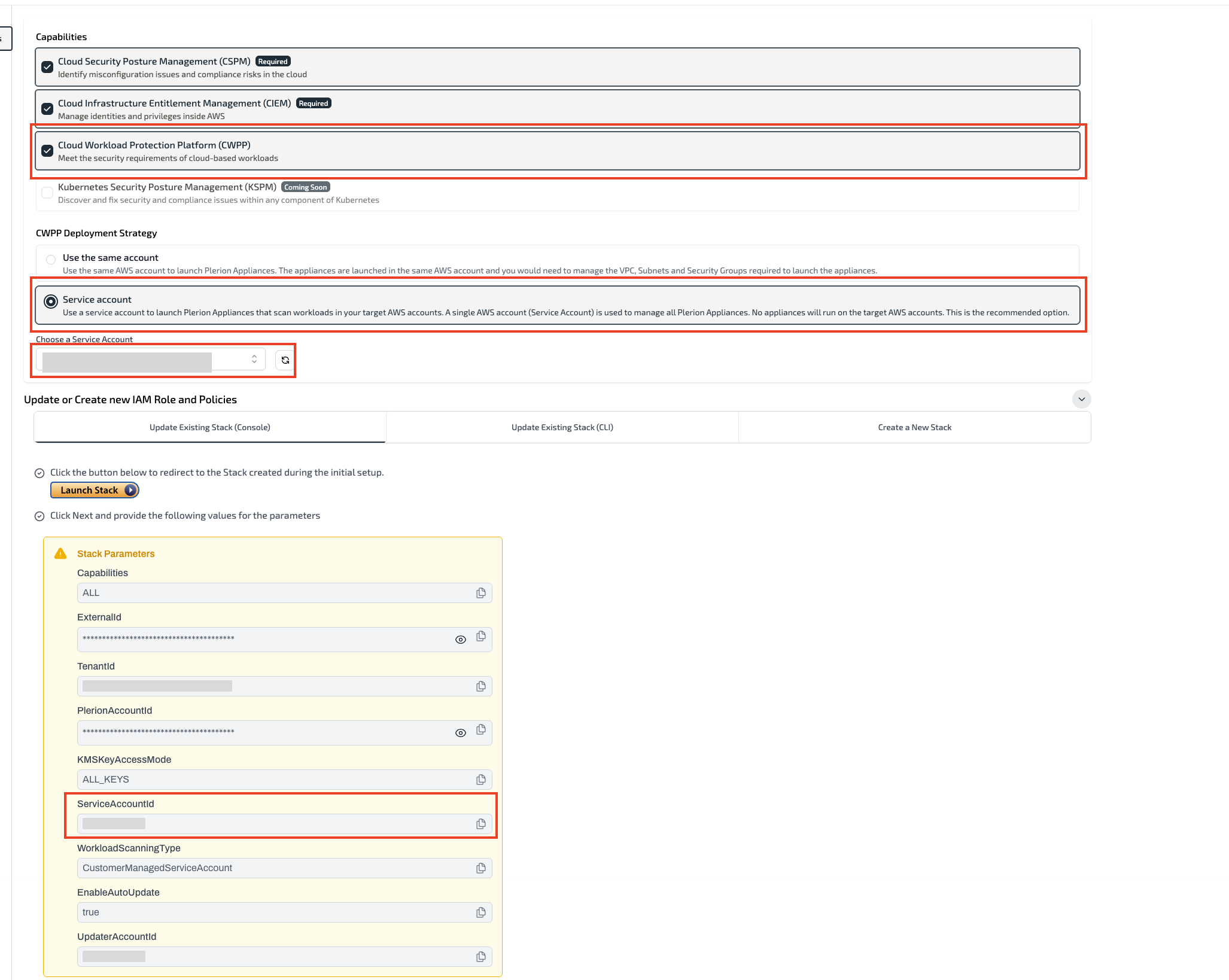Screen dimensions: 1229x980
Task: Check the Kubernetes Security Posture Management box
Action: pos(47,193)
